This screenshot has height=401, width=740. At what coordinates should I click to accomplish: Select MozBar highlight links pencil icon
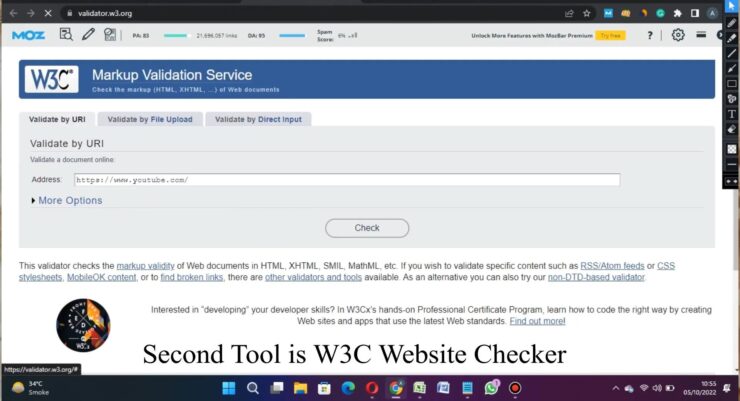88,34
